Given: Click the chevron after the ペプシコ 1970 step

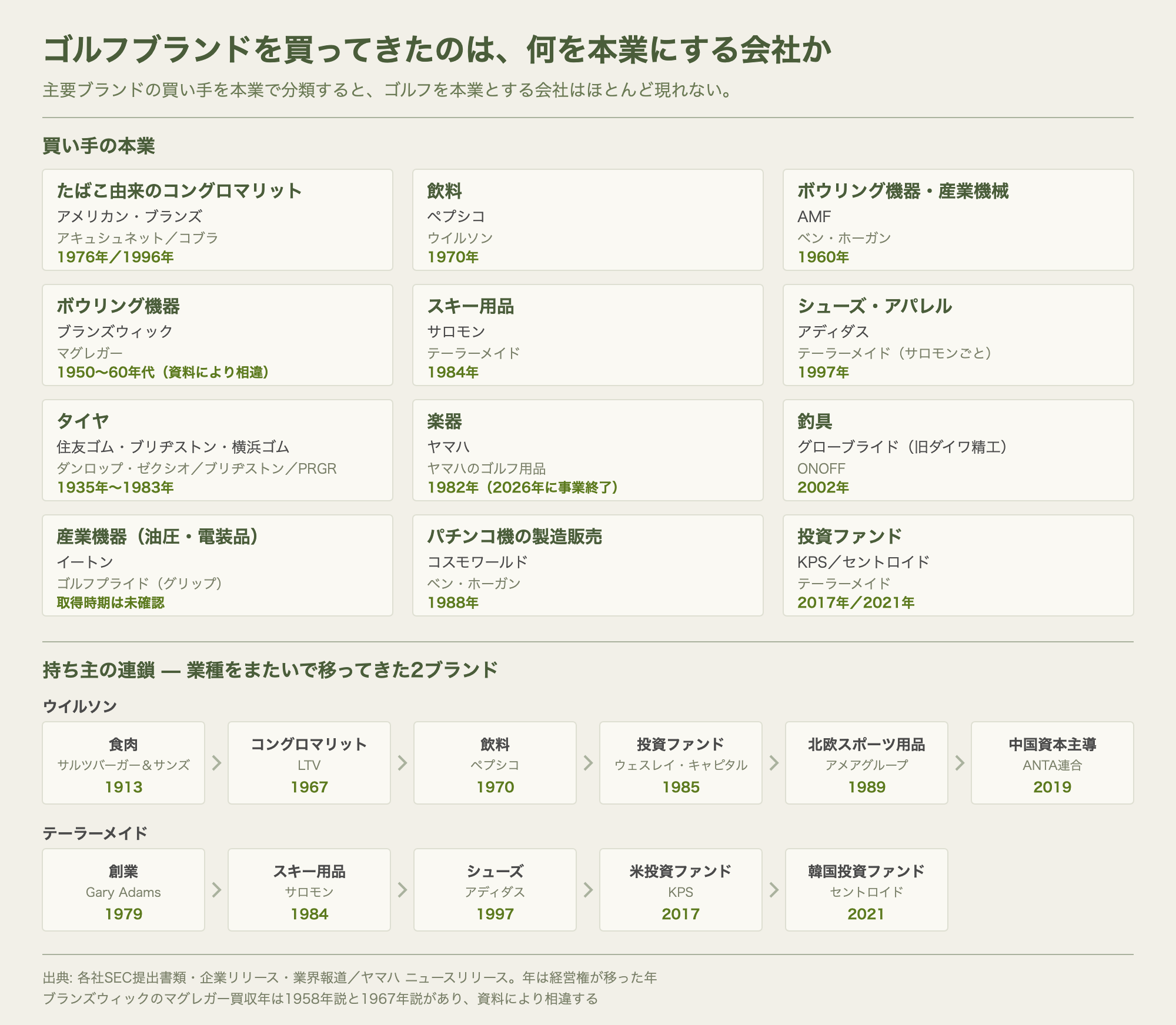Looking at the screenshot, I should [588, 763].
